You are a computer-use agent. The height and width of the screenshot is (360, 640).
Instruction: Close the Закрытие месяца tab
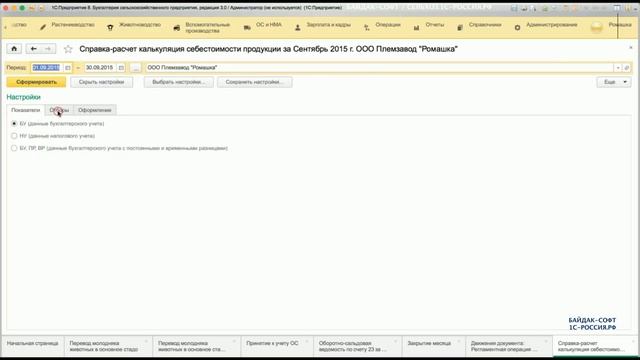[459, 341]
